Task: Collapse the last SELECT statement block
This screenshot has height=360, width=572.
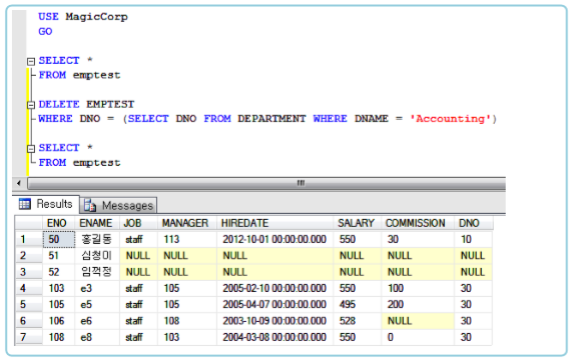Action: 31,148
